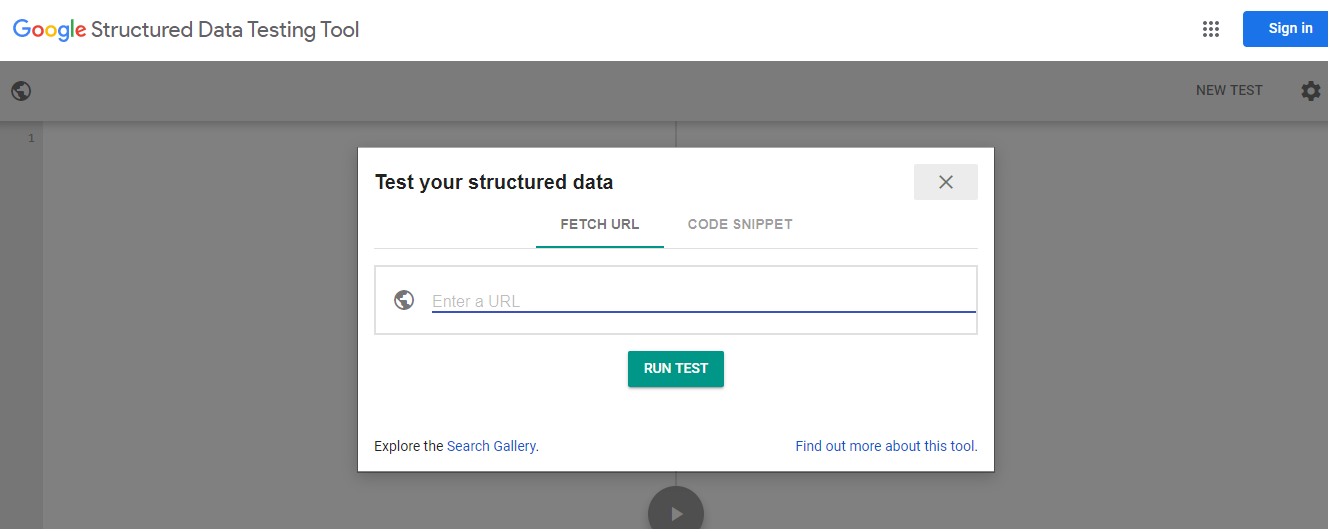Image resolution: width=1328 pixels, height=529 pixels.
Task: Click line number 1 in the editor gutter
Action: pos(31,139)
